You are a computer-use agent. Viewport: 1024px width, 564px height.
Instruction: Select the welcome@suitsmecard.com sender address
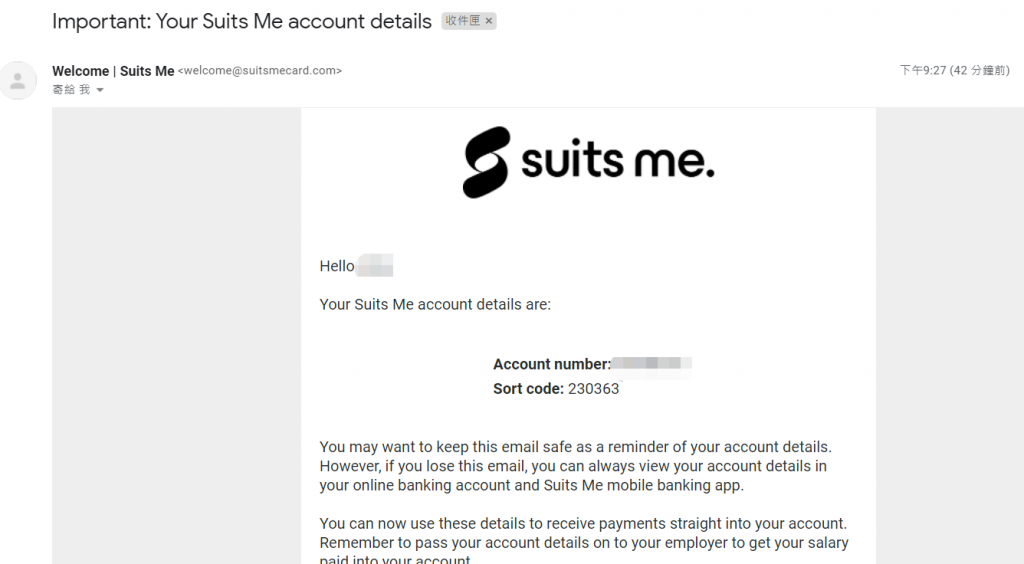click(x=259, y=70)
